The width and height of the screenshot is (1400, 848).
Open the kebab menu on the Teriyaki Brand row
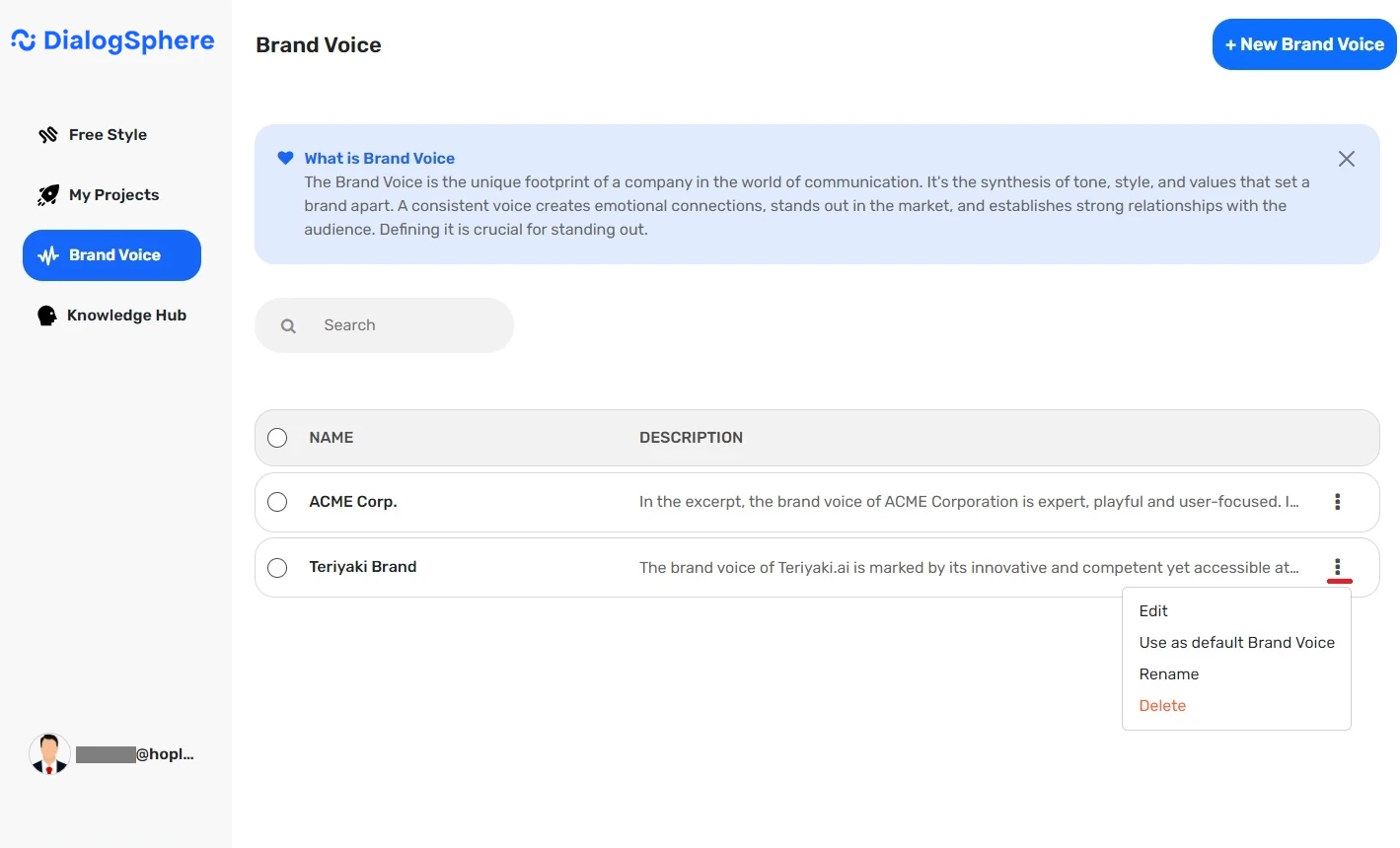pyautogui.click(x=1338, y=567)
